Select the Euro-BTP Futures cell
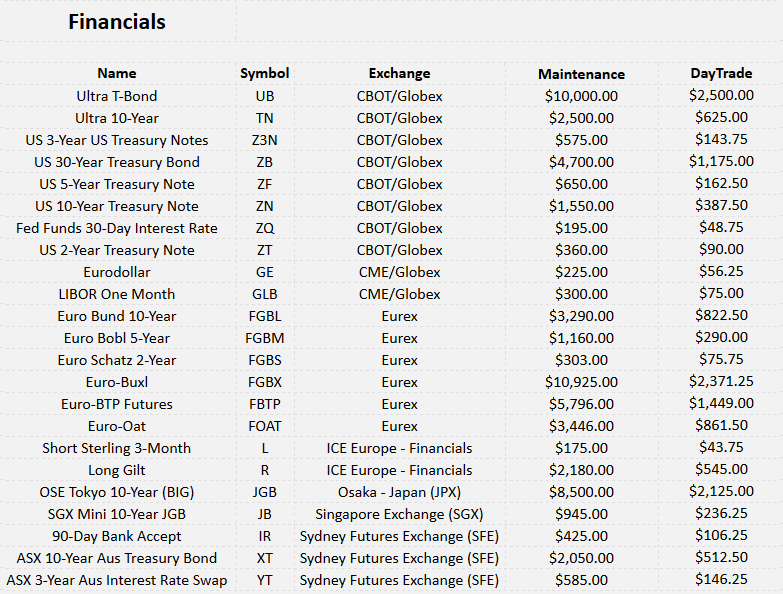The height and width of the screenshot is (594, 783). click(x=117, y=404)
